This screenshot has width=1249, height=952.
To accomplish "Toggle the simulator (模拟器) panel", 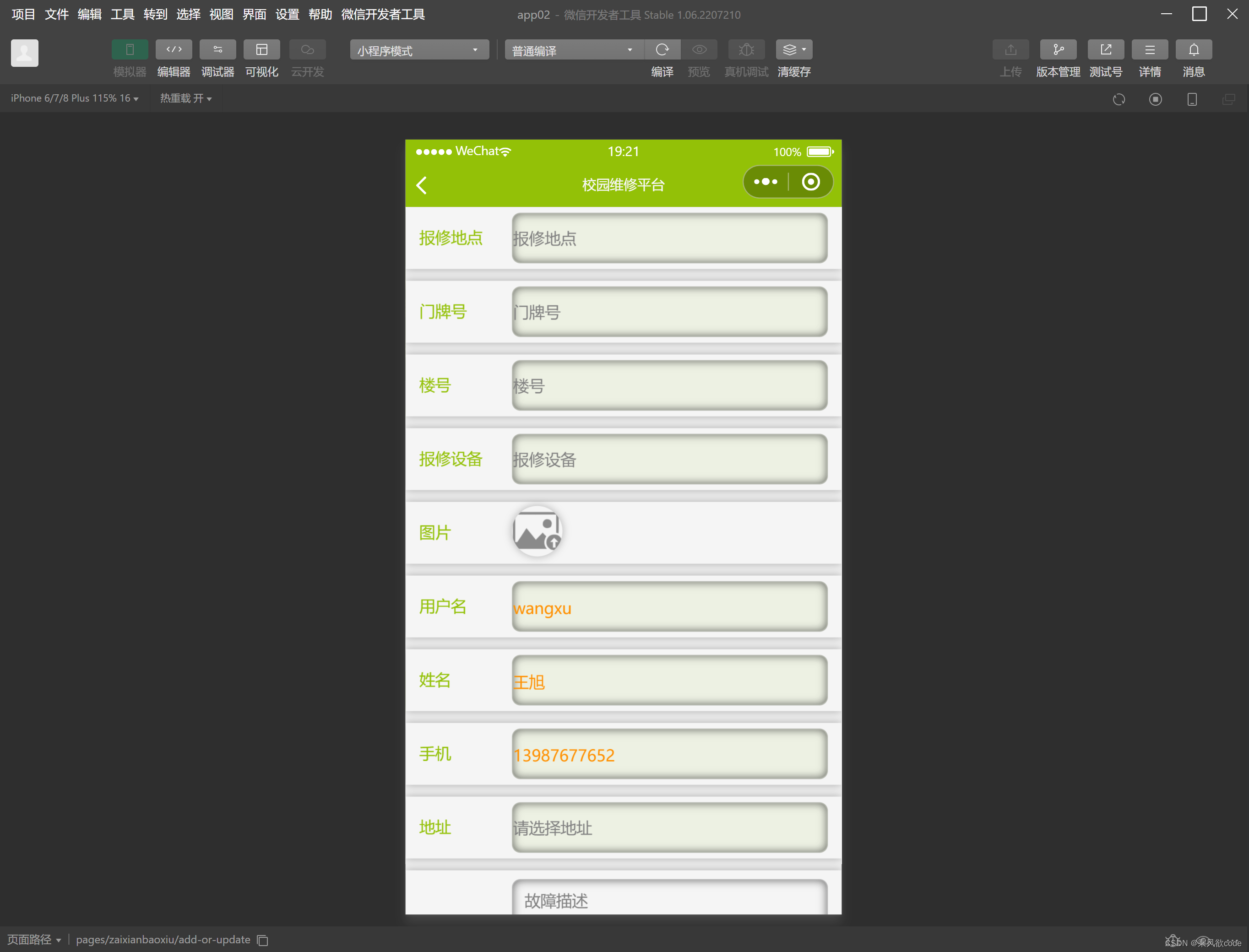I will [129, 50].
